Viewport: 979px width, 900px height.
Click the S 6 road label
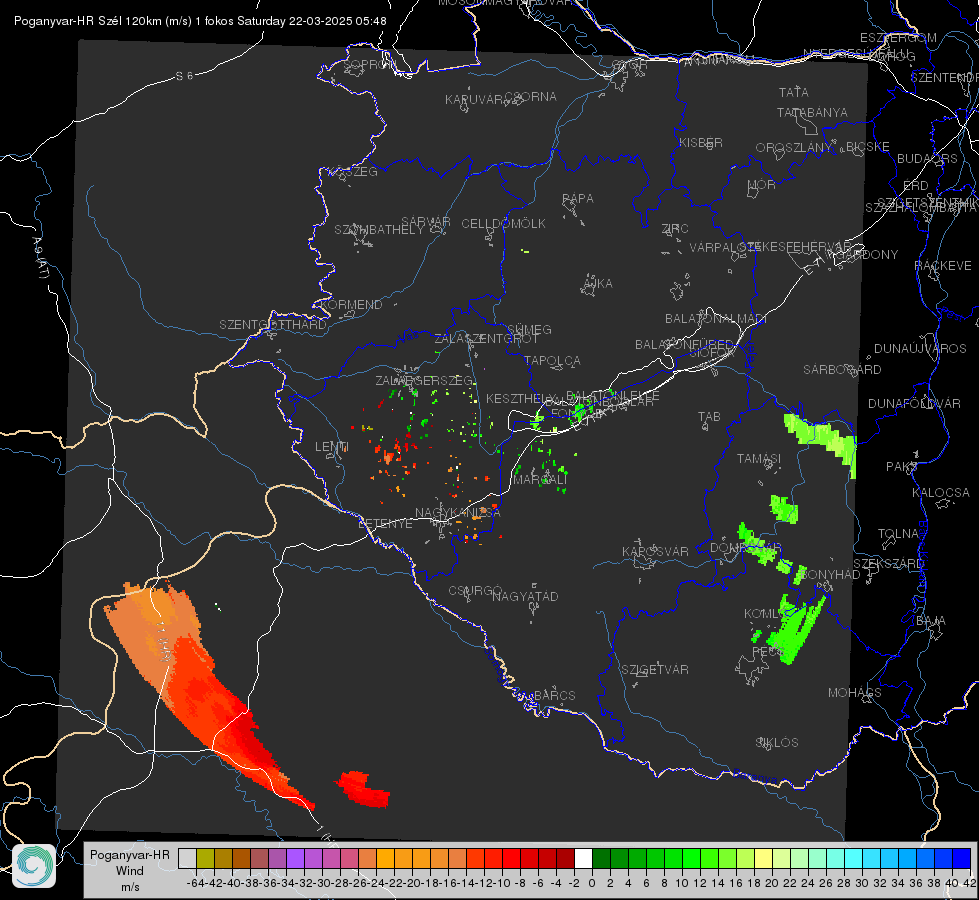tap(184, 76)
